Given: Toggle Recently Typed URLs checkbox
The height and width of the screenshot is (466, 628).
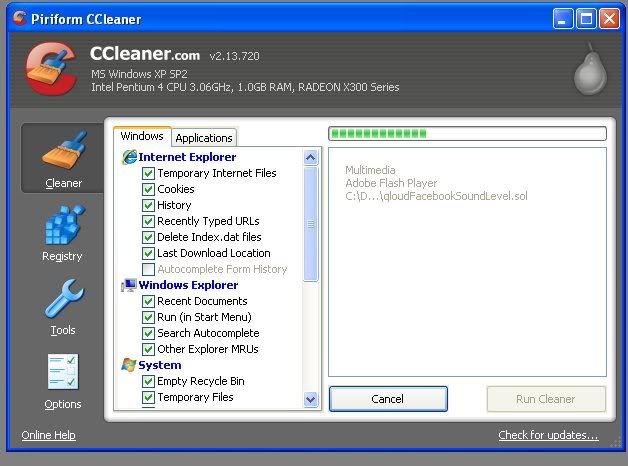Looking at the screenshot, I should 148,221.
